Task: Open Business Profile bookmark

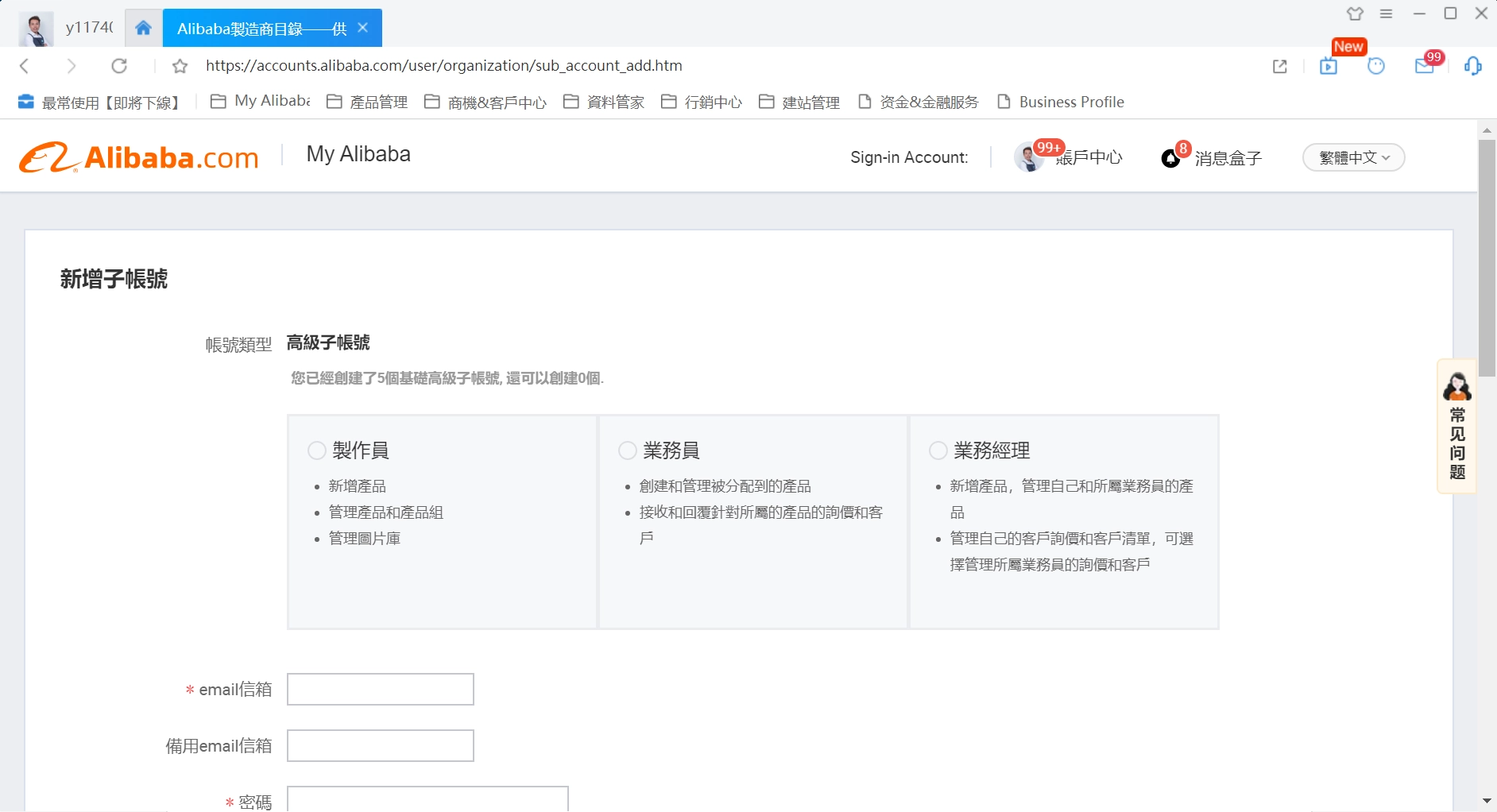Action: 1061,102
